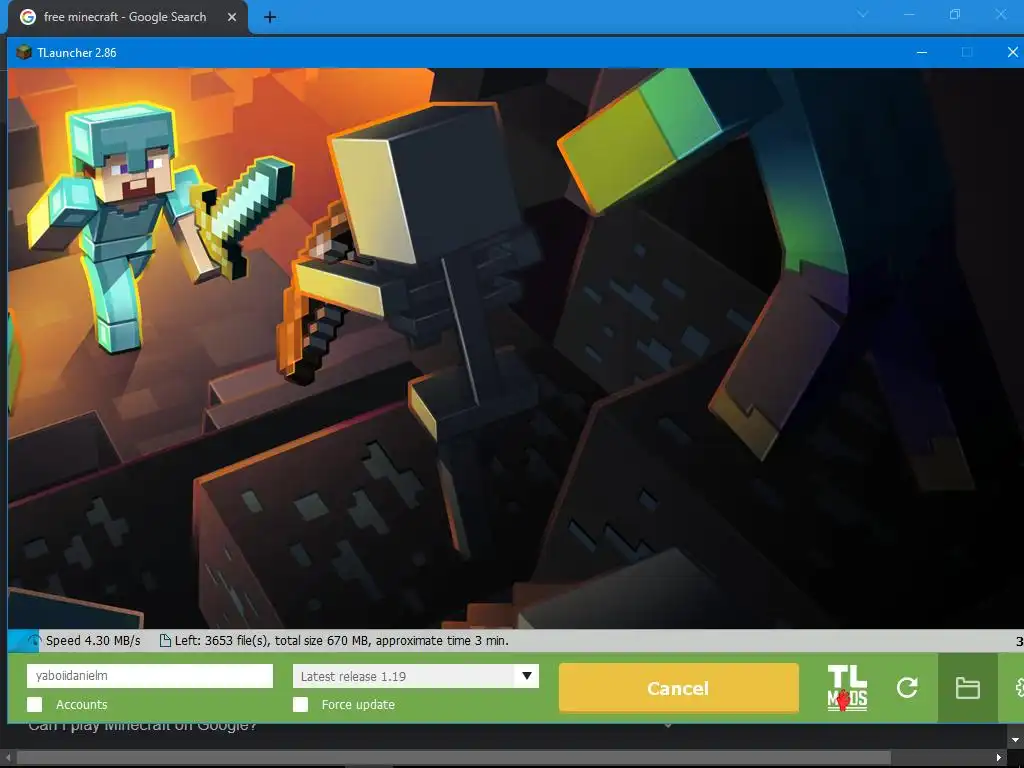This screenshot has width=1024, height=768.
Task: Click the vertical scrollbar down arrow
Action: [1015, 740]
